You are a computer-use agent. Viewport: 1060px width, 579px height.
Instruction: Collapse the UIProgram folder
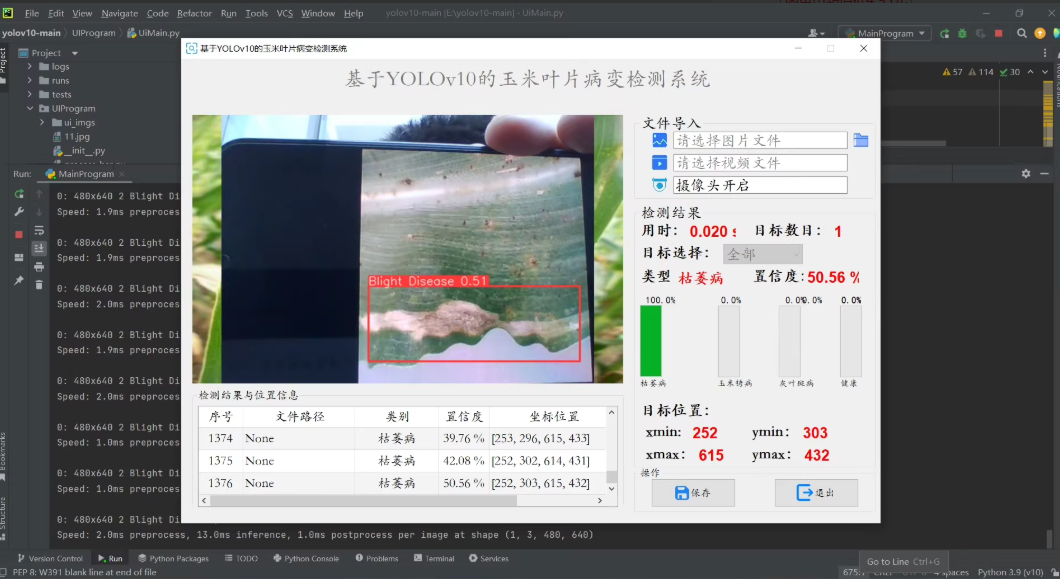(30, 108)
